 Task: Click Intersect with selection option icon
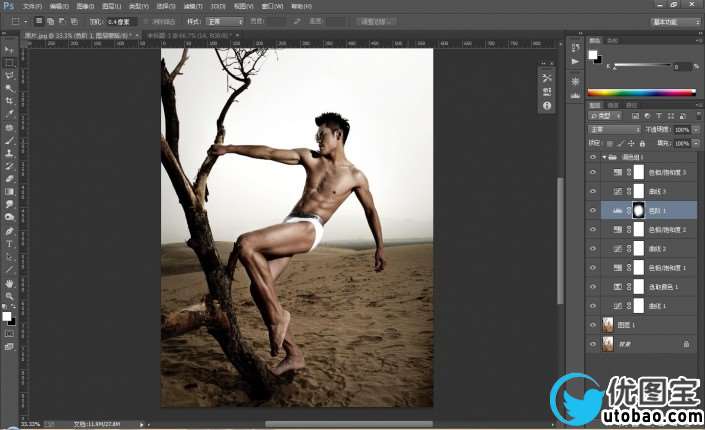click(74, 21)
